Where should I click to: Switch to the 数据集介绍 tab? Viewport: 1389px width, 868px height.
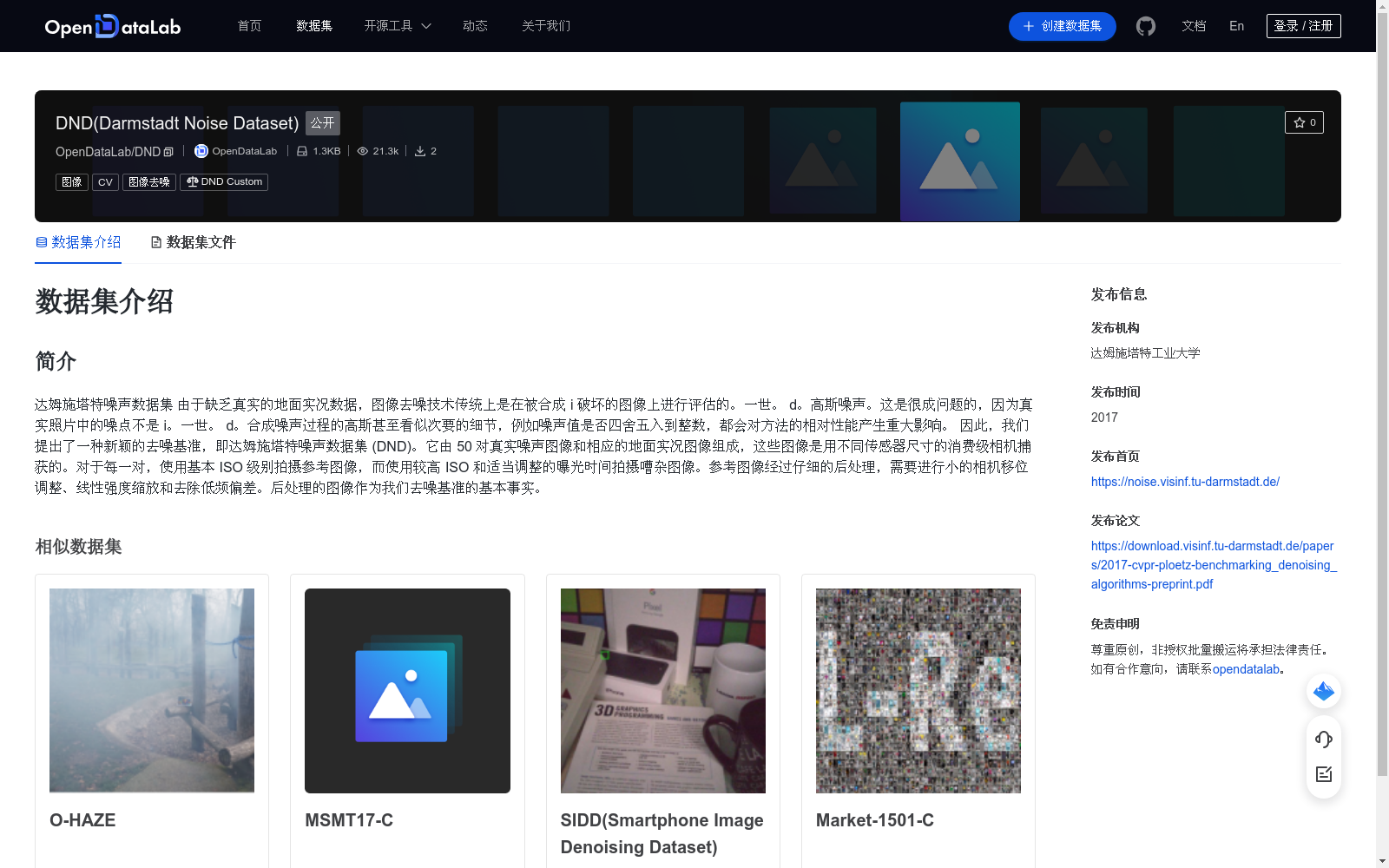[x=78, y=242]
